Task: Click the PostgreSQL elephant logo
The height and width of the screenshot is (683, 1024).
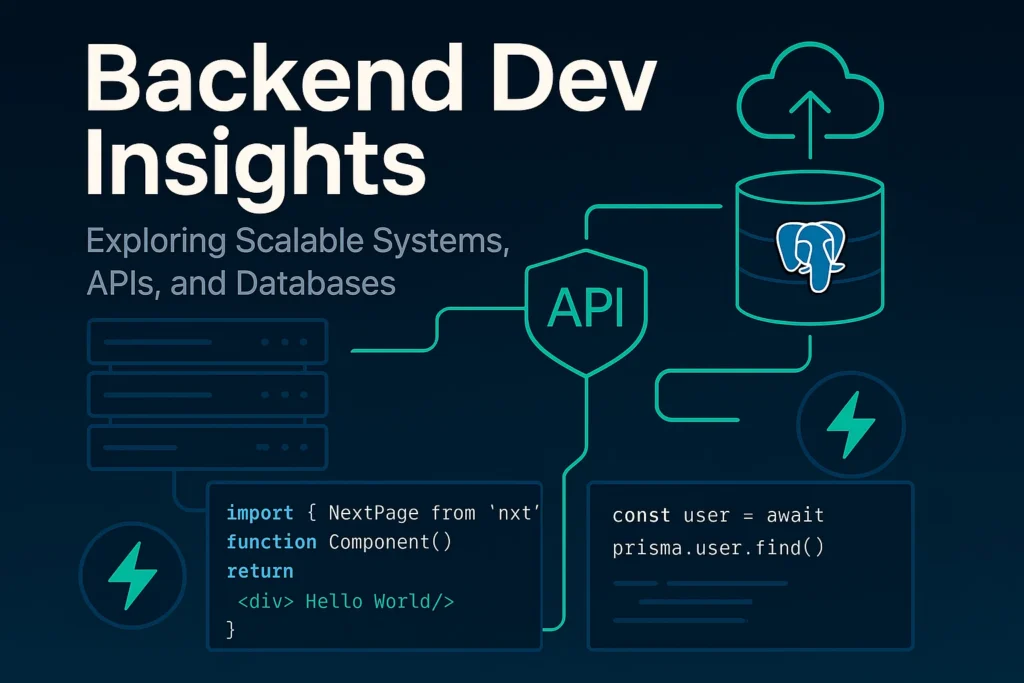Action: click(810, 255)
